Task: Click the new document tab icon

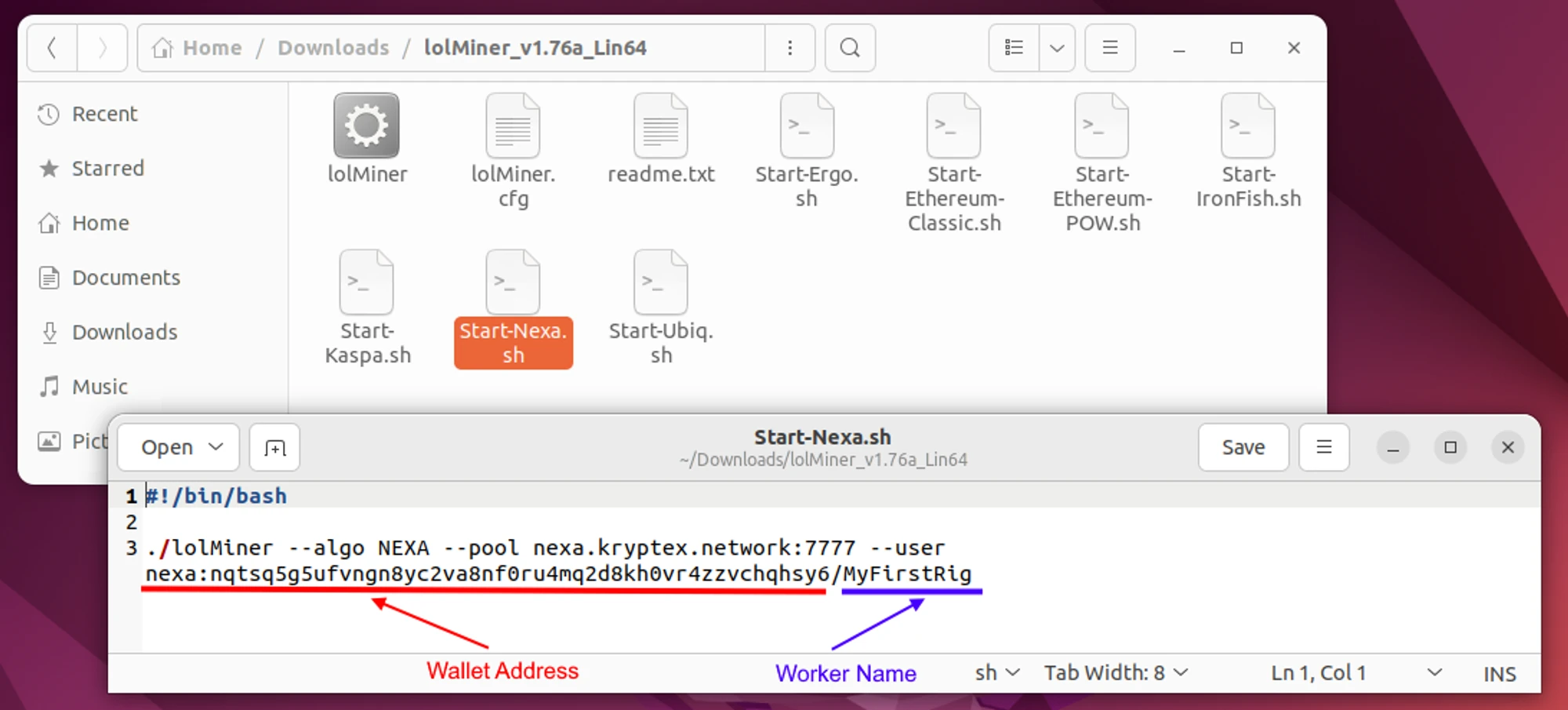Action: coord(274,448)
